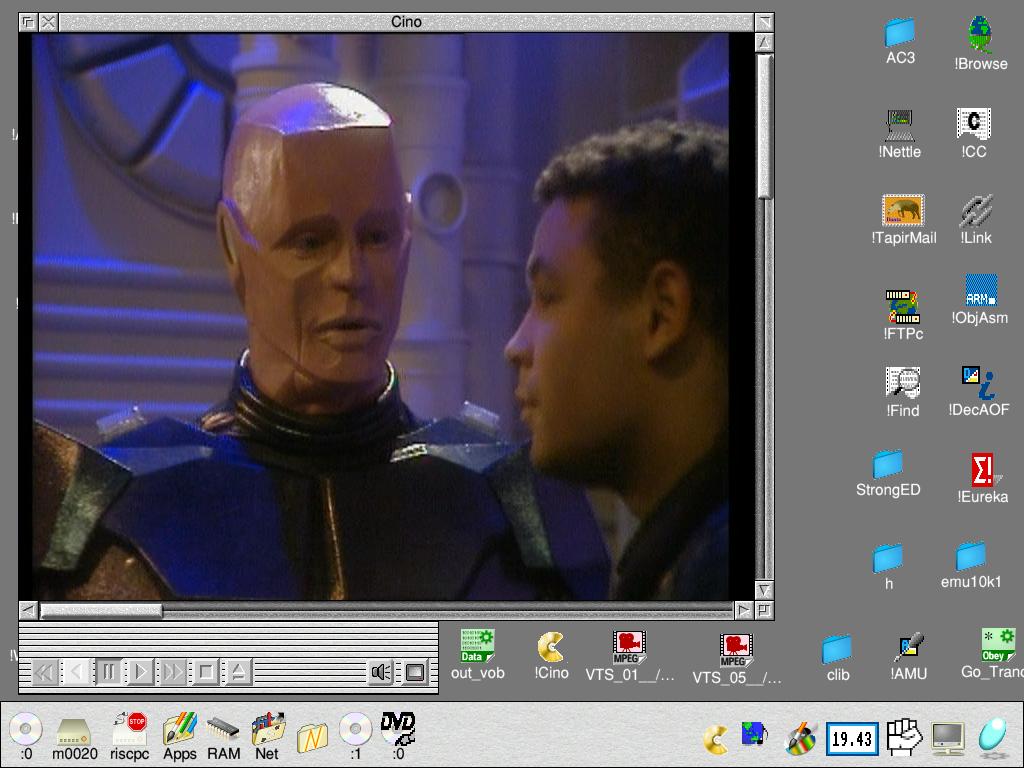Select the !Nettle terminal icon
Screen dimensions: 1024x768
tap(899, 134)
